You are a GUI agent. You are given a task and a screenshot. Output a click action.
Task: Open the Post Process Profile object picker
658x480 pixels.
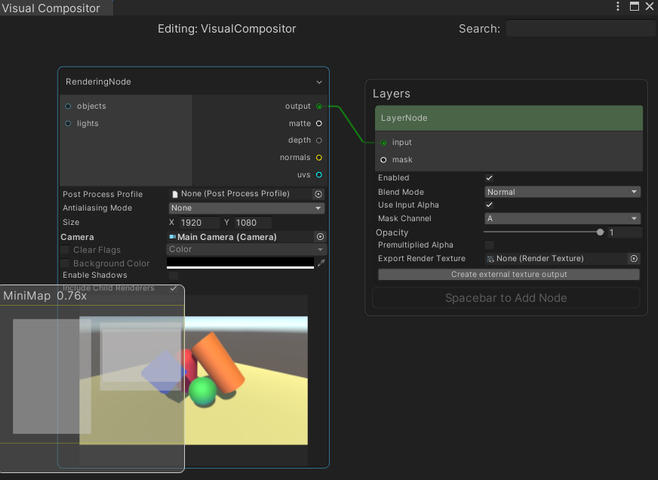pos(319,194)
